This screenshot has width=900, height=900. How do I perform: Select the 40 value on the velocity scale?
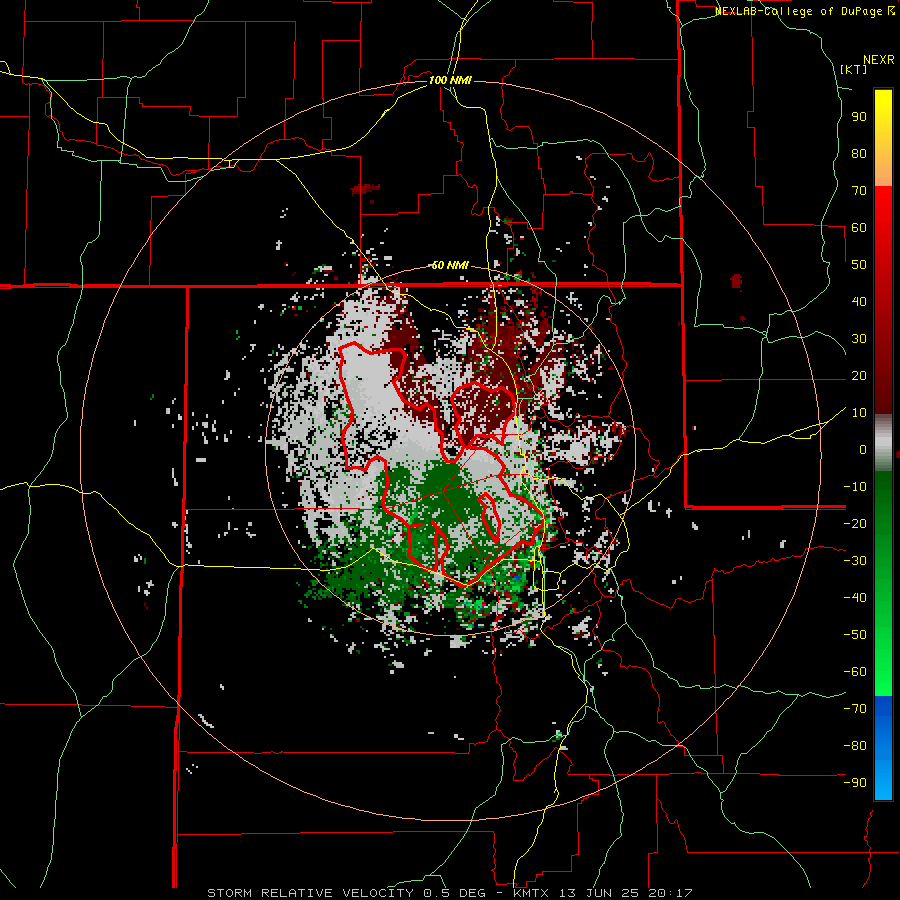coord(859,302)
